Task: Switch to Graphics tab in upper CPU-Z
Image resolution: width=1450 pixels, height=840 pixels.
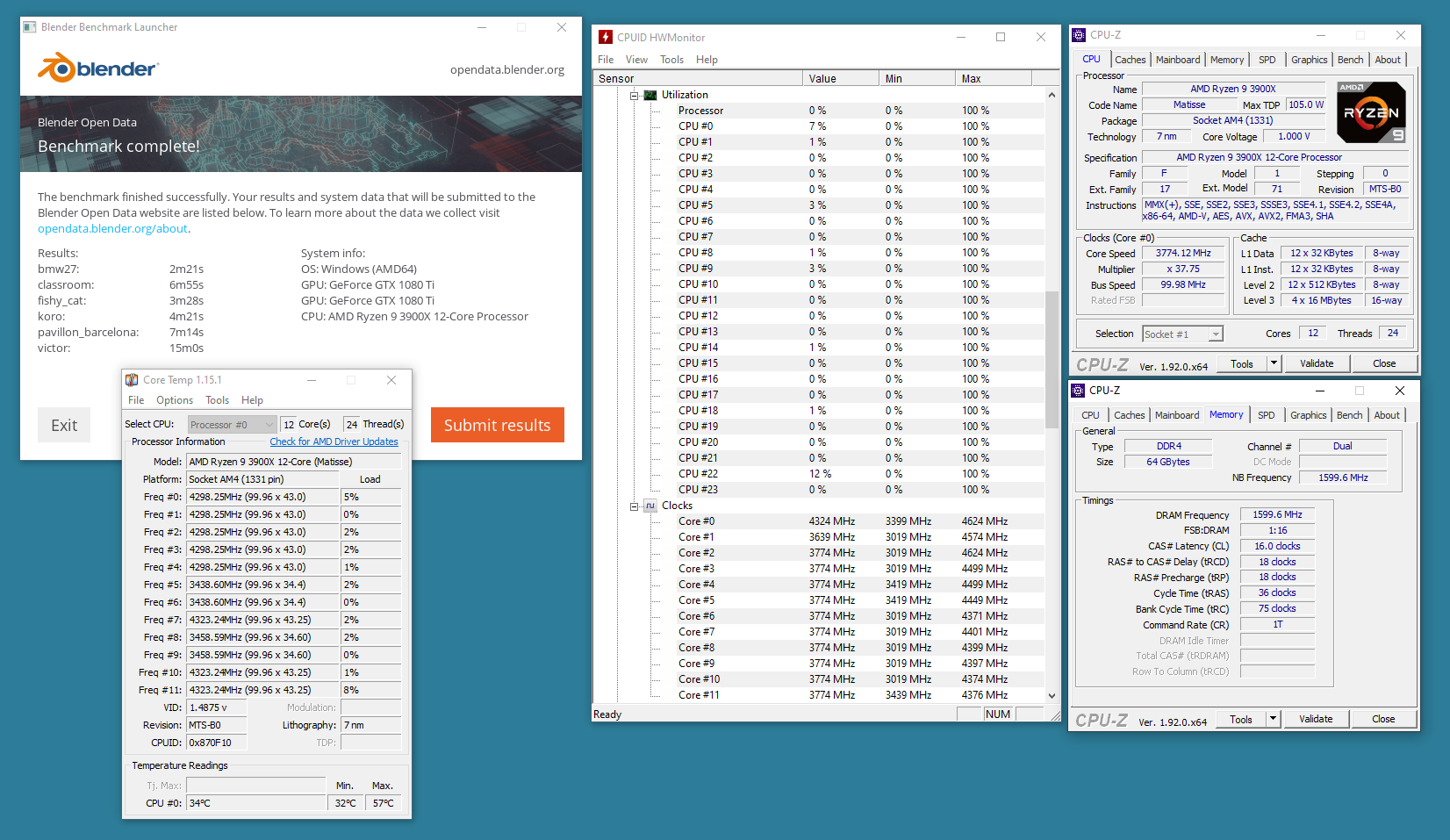Action: click(x=1309, y=60)
